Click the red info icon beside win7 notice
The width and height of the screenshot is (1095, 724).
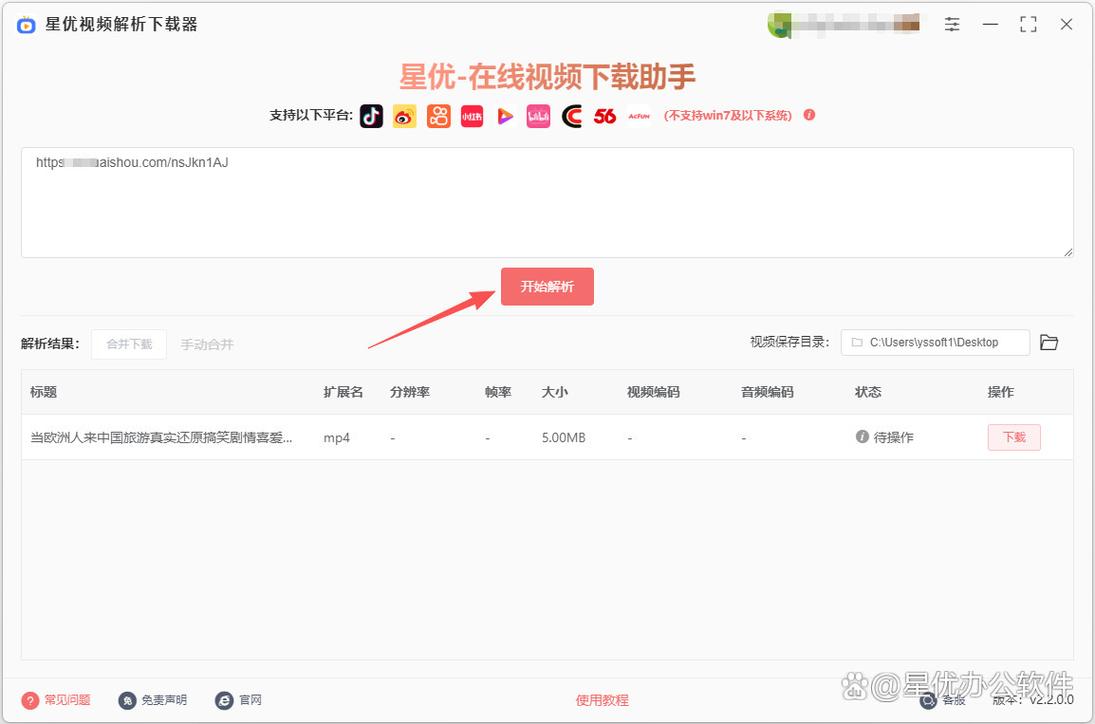[x=809, y=115]
